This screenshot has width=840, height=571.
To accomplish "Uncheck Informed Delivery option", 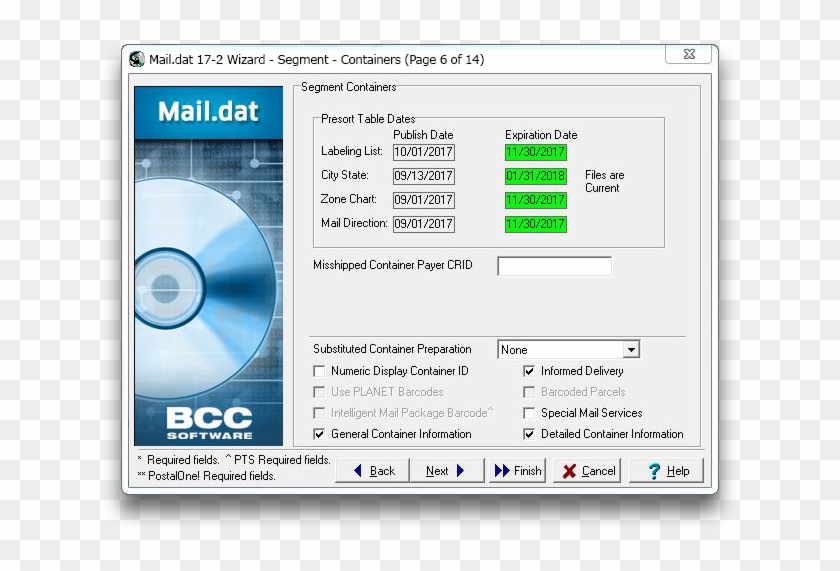I will click(x=529, y=371).
